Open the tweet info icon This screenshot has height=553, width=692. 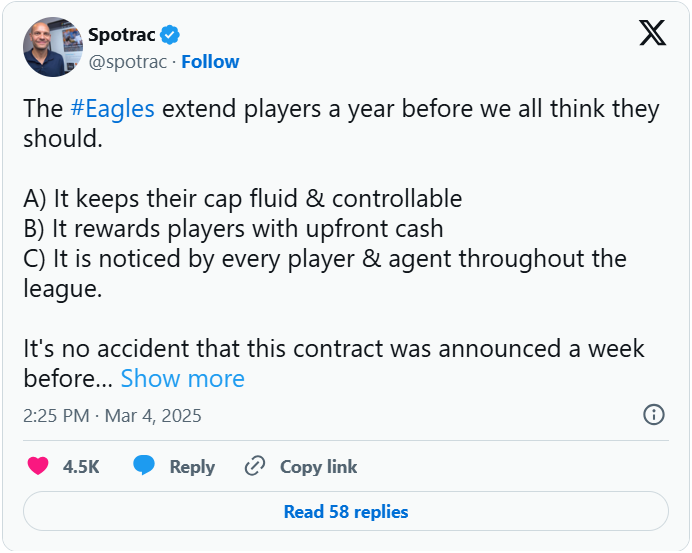click(x=653, y=414)
